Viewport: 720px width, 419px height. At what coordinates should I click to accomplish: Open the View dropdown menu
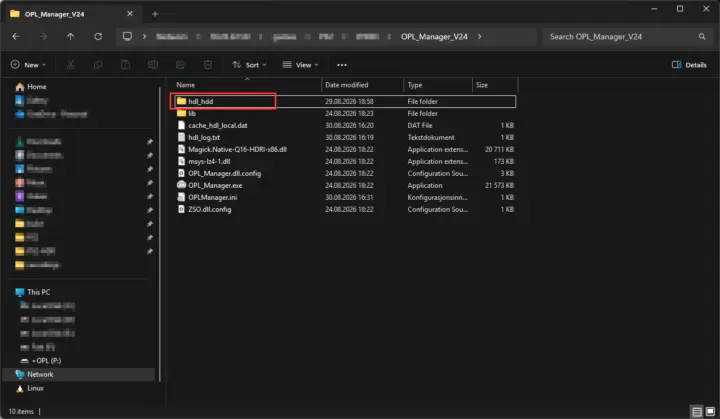[x=300, y=65]
